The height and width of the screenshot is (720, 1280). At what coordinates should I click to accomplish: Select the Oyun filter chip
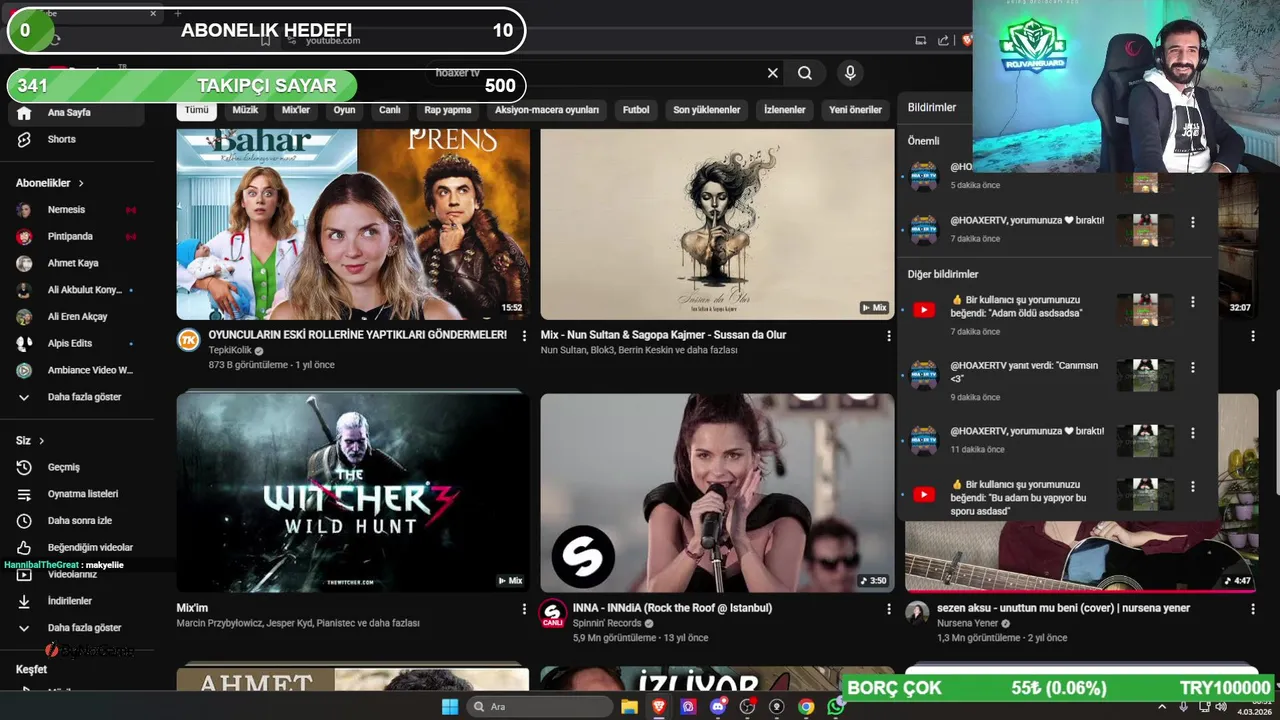pyautogui.click(x=344, y=110)
